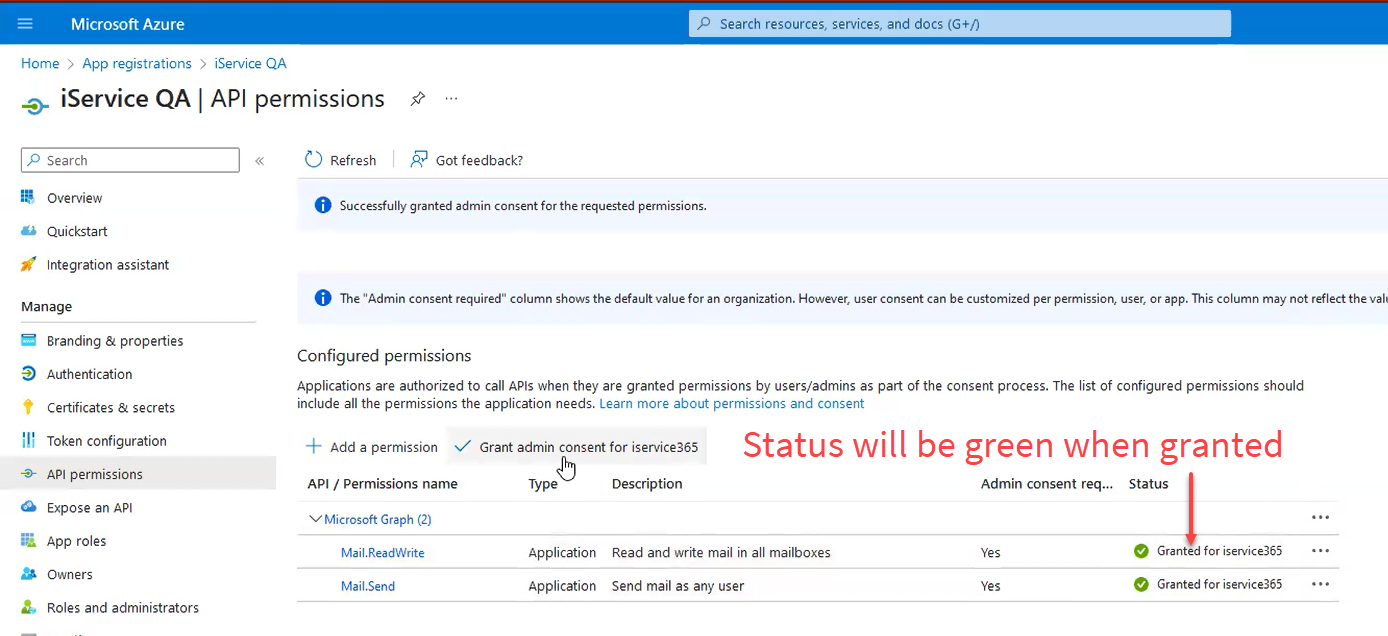Open Learn more about permissions and consent
This screenshot has width=1388, height=636.
tap(732, 403)
